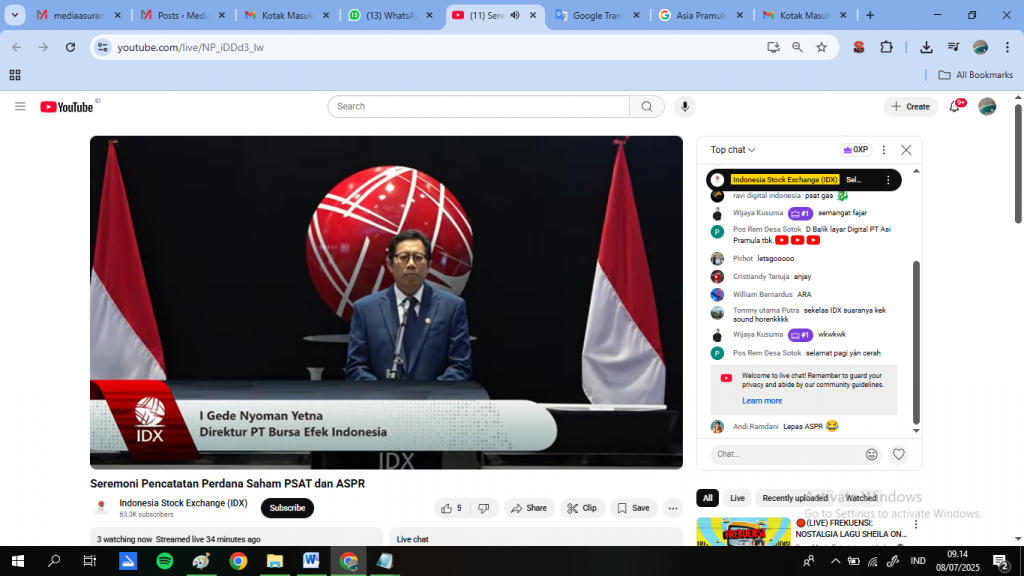Image resolution: width=1024 pixels, height=576 pixels.
Task: Open the YouTube account avatar menu
Action: (987, 106)
